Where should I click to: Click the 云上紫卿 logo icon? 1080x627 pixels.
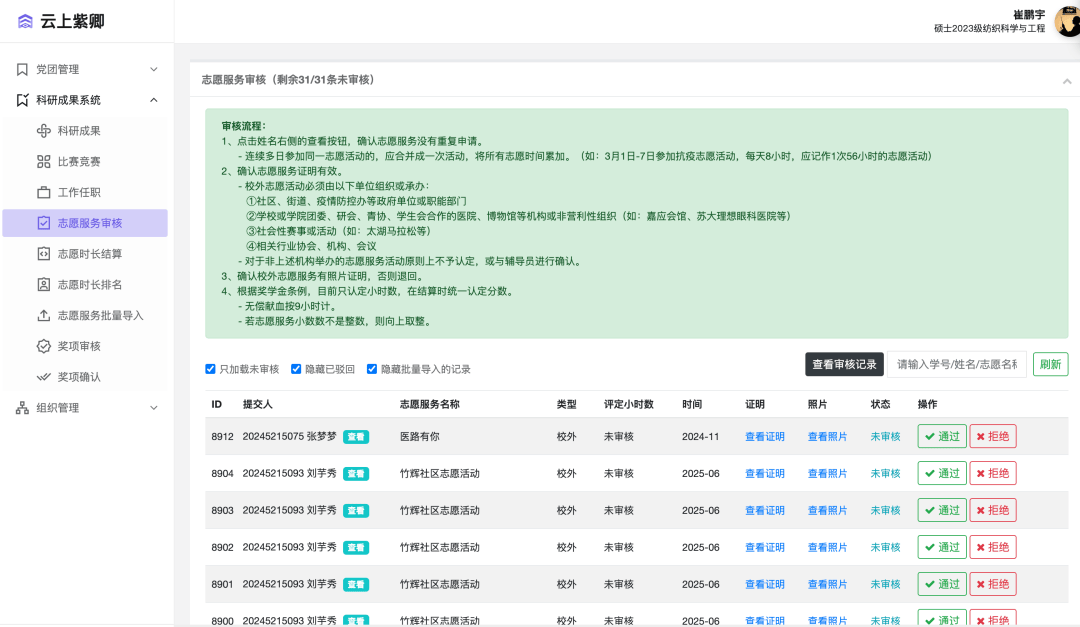(x=25, y=21)
